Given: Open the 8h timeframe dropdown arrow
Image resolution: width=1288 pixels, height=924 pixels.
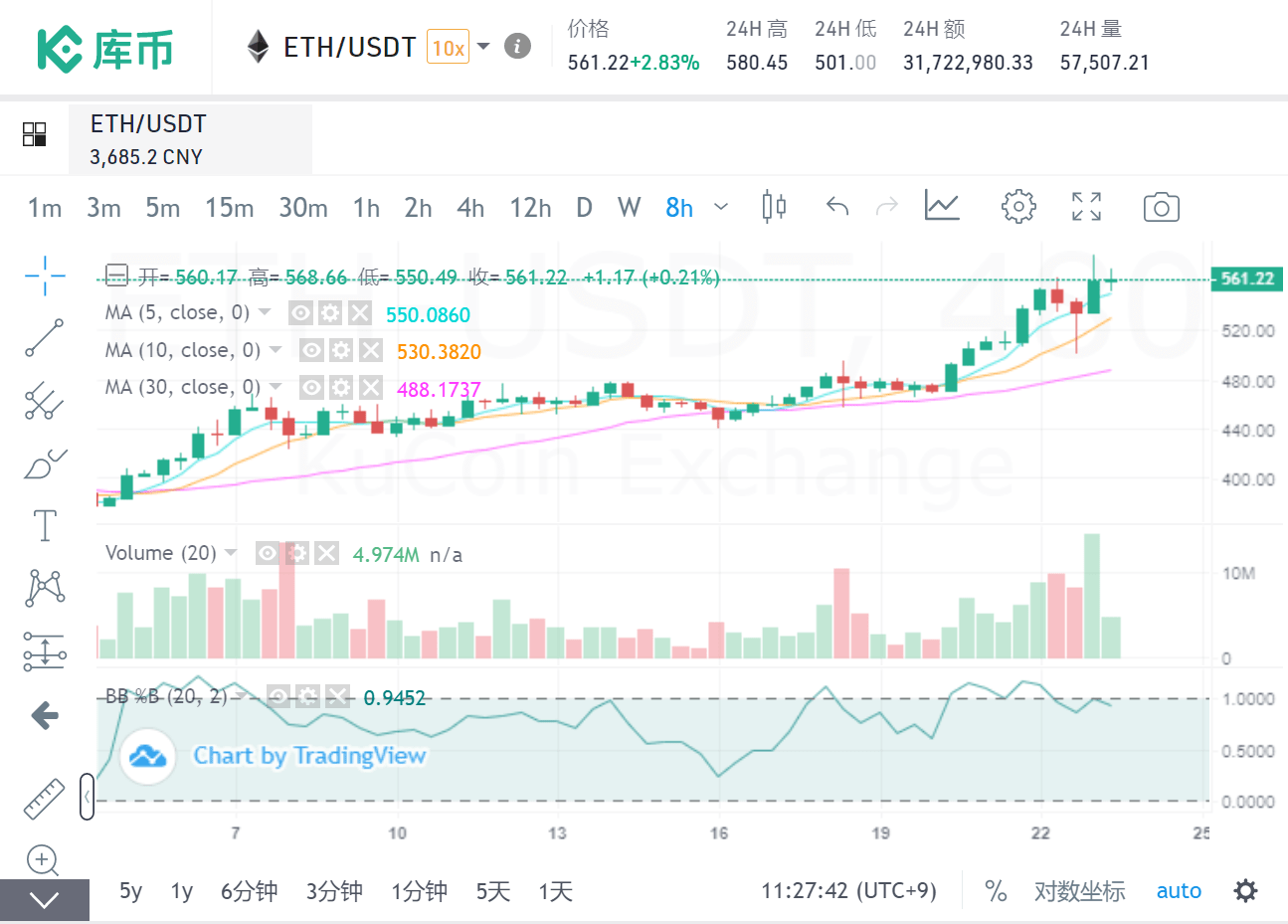Looking at the screenshot, I should click(720, 206).
